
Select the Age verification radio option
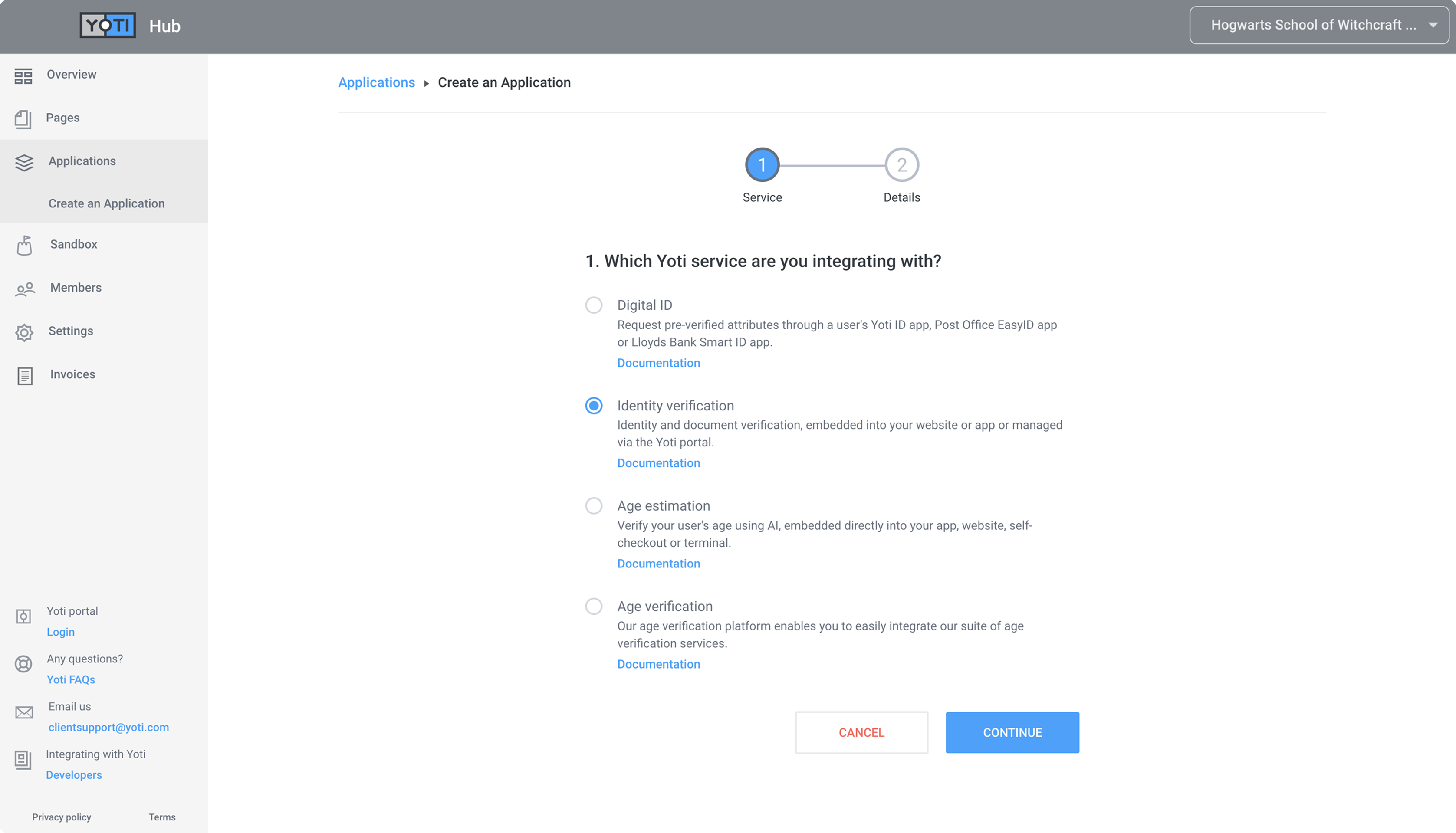pyautogui.click(x=593, y=607)
